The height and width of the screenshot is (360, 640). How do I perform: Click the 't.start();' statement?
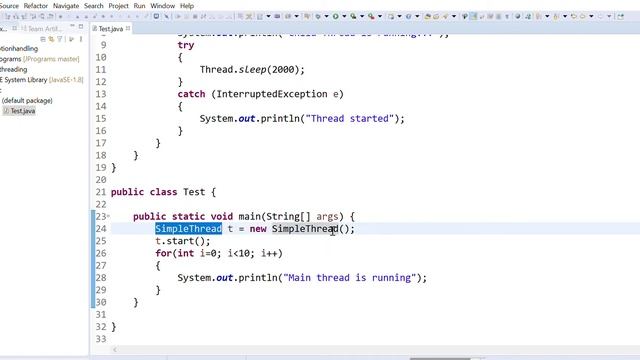(x=183, y=241)
